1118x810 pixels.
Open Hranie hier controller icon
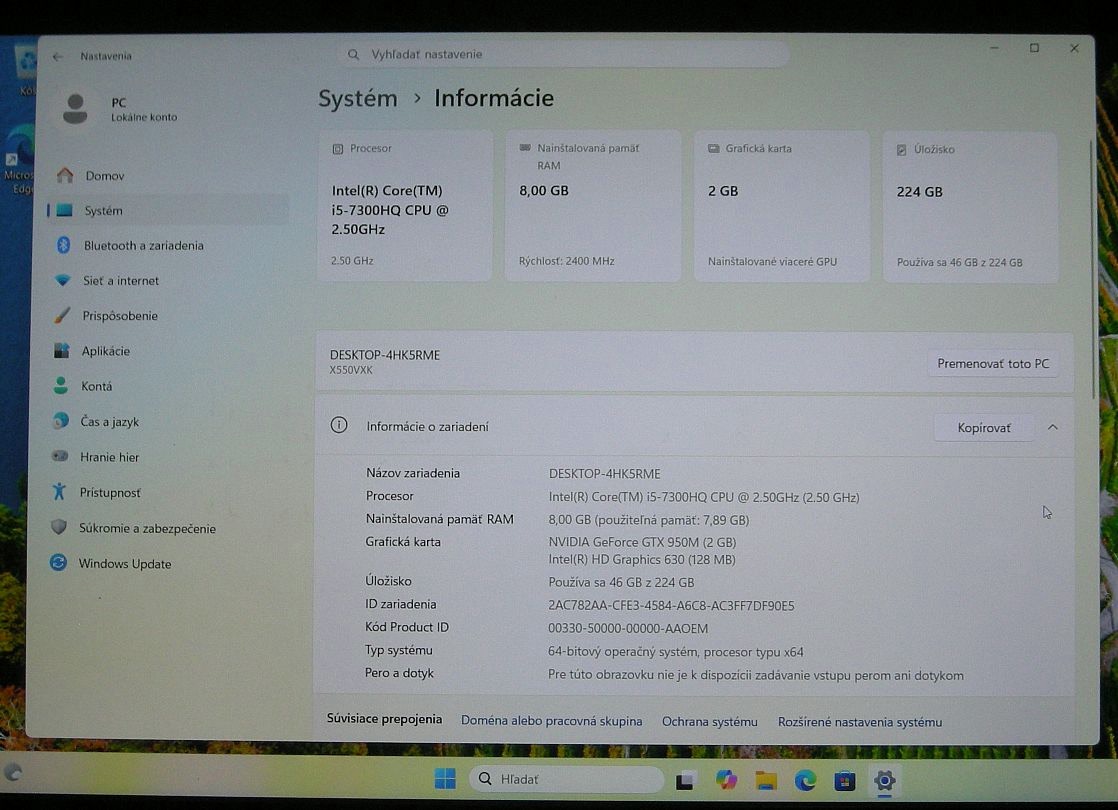[60, 456]
